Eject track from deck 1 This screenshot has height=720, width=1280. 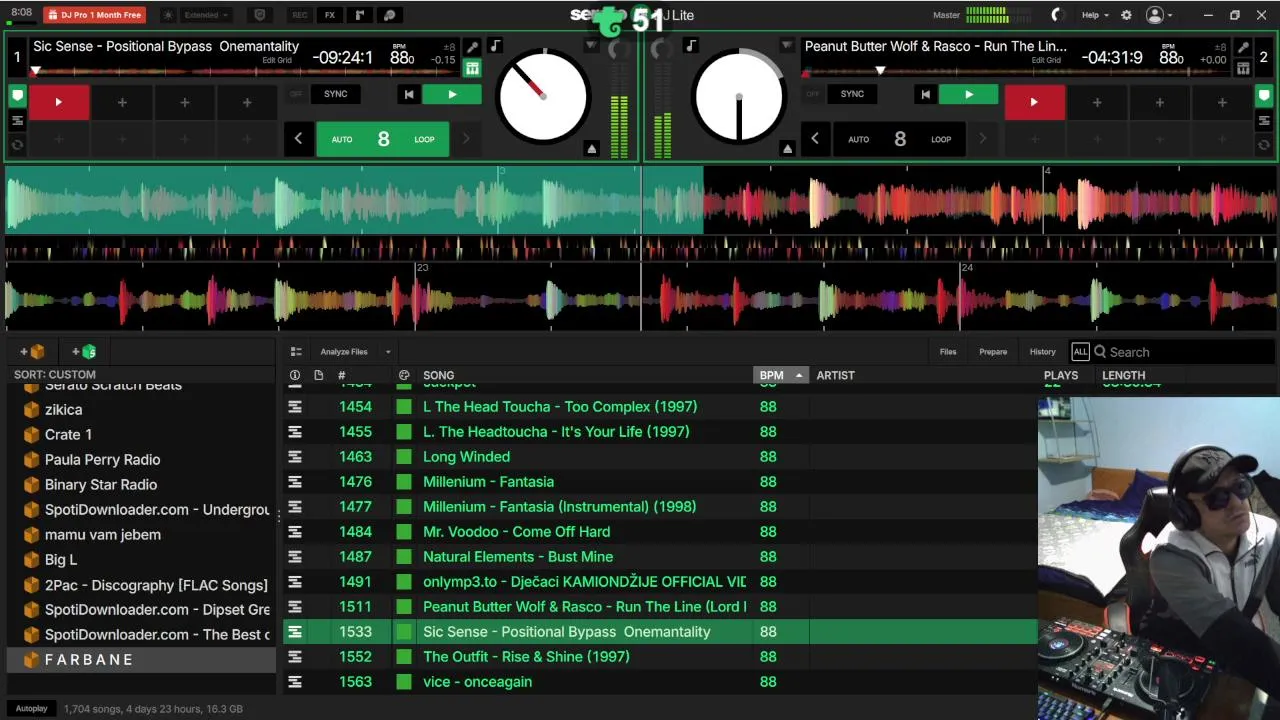(x=591, y=148)
